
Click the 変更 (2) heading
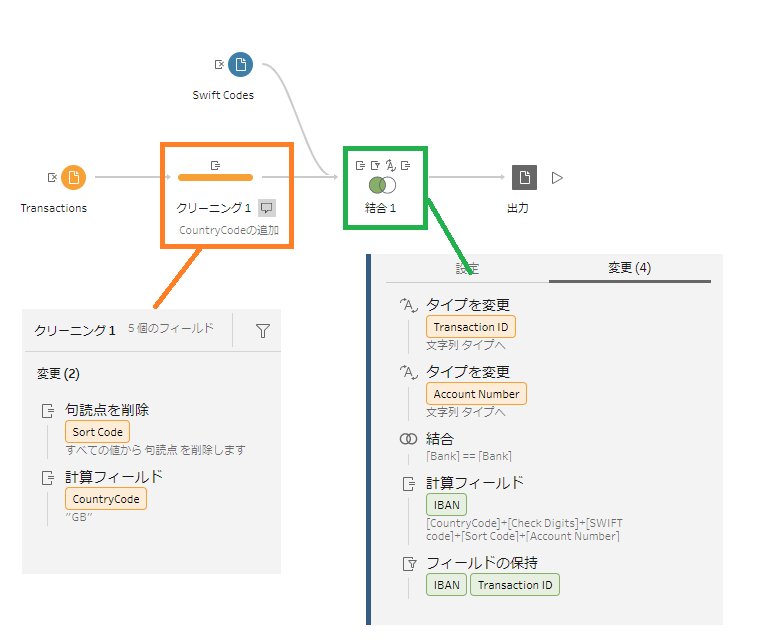(x=58, y=374)
